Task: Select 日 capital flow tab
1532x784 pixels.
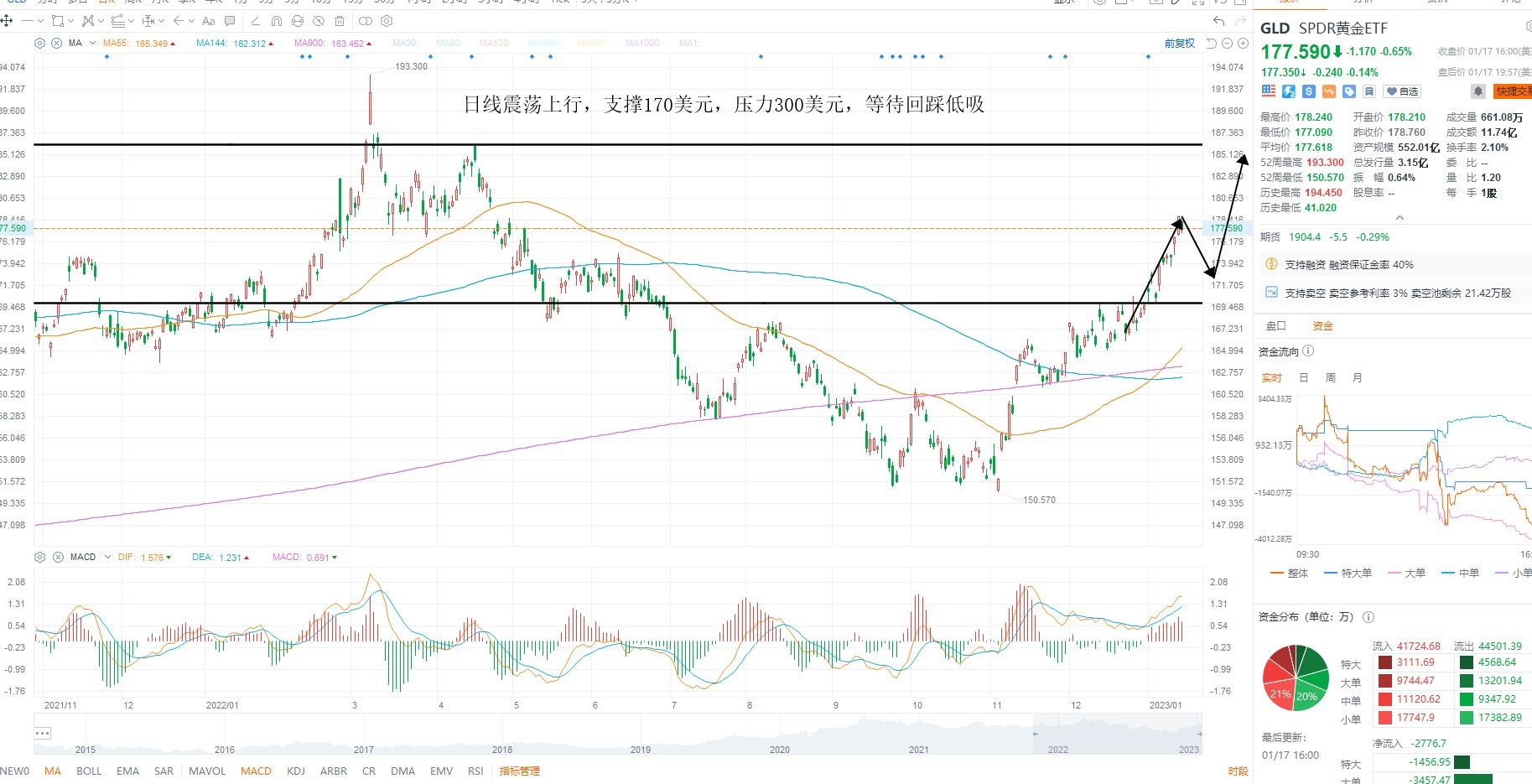Action: tap(1304, 378)
